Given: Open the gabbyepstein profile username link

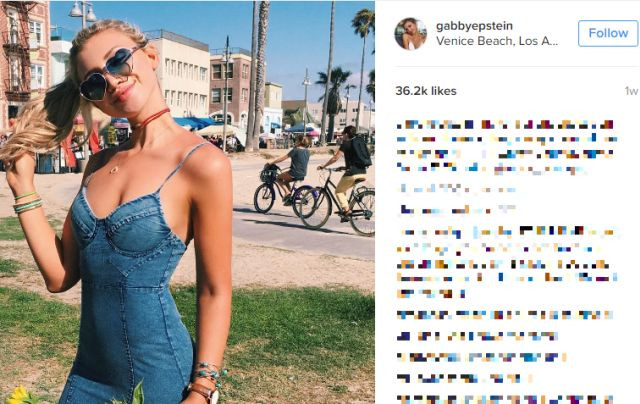Looking at the screenshot, I should click(x=474, y=26).
